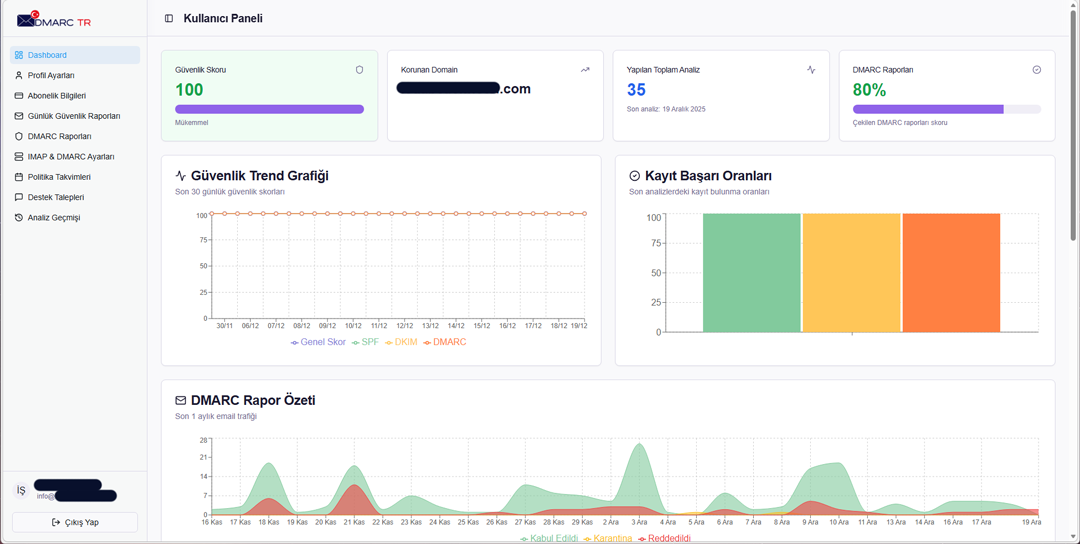Click the purple Güvenlik Skoru progress bar
The width and height of the screenshot is (1080, 544).
tap(269, 109)
